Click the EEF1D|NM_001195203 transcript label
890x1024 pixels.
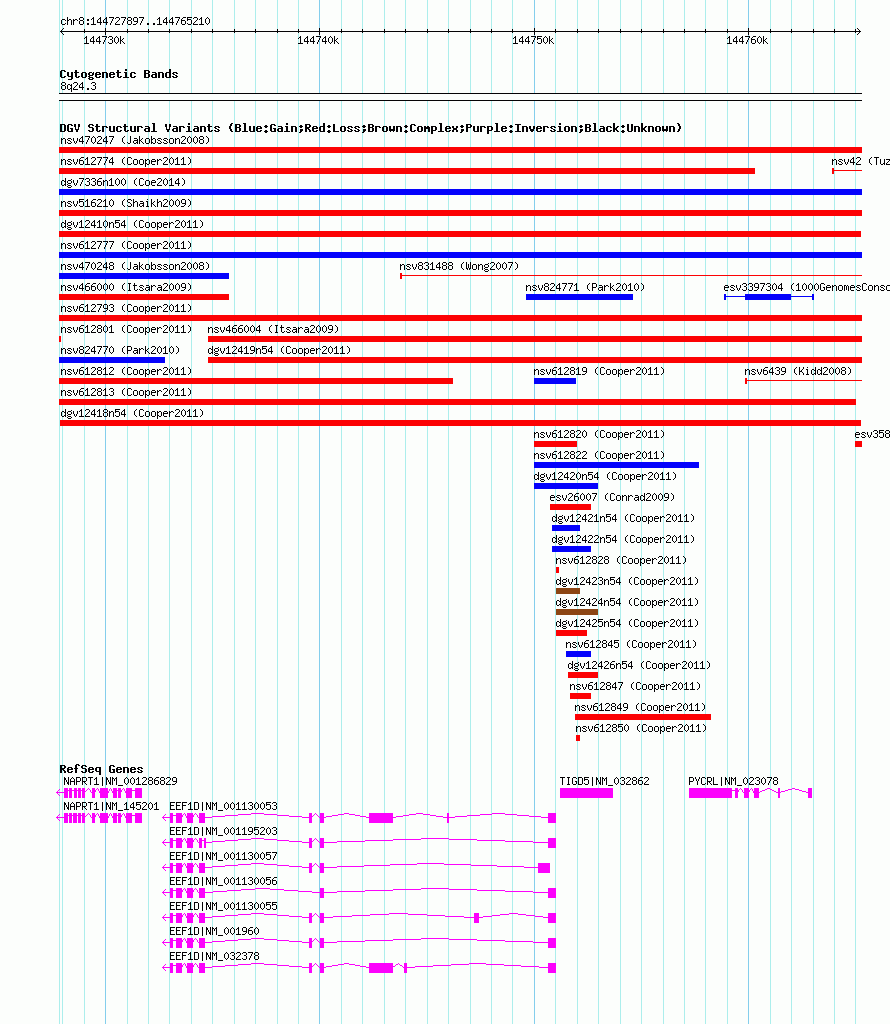pyautogui.click(x=223, y=831)
